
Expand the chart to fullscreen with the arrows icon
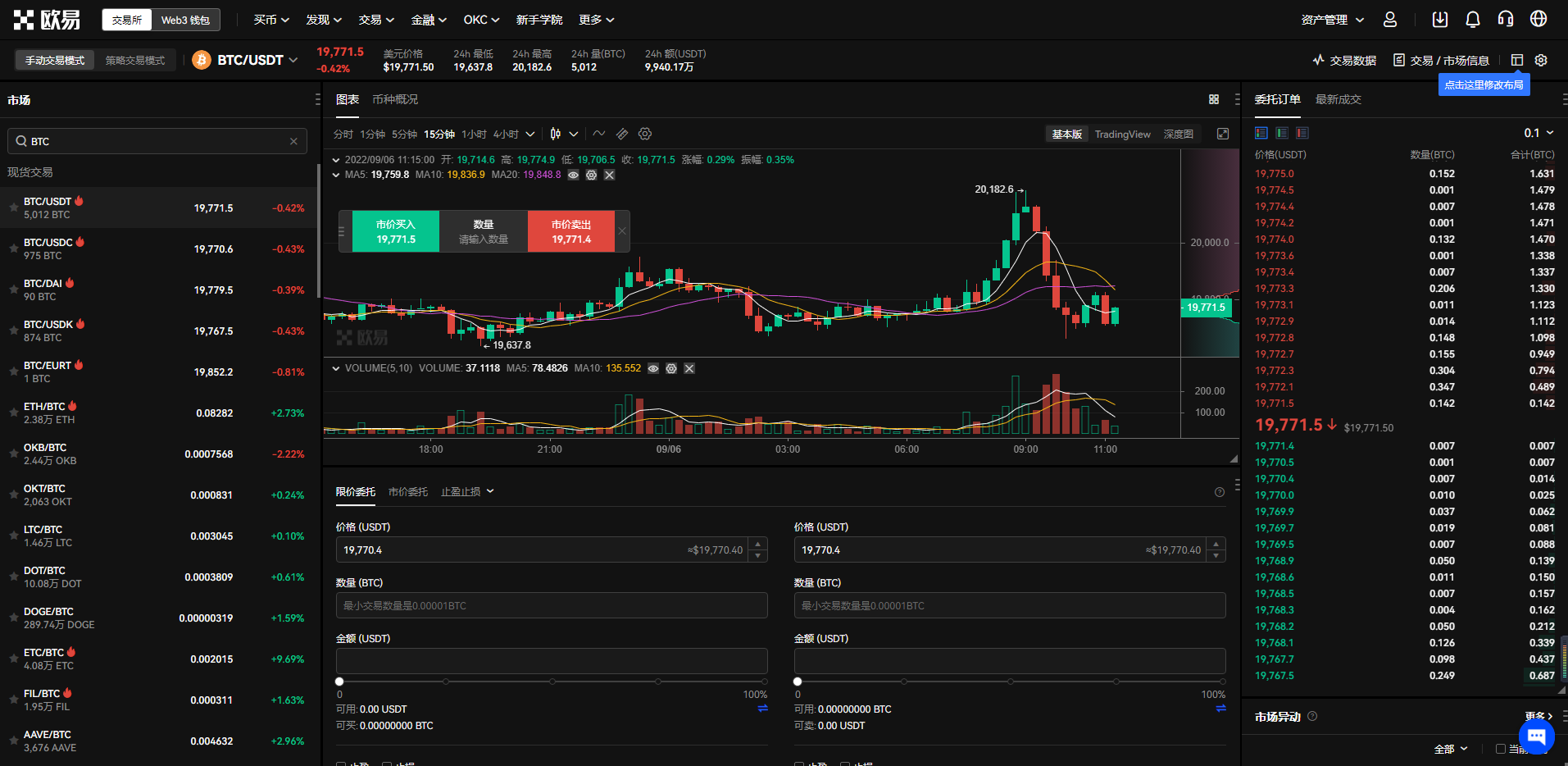1223,134
